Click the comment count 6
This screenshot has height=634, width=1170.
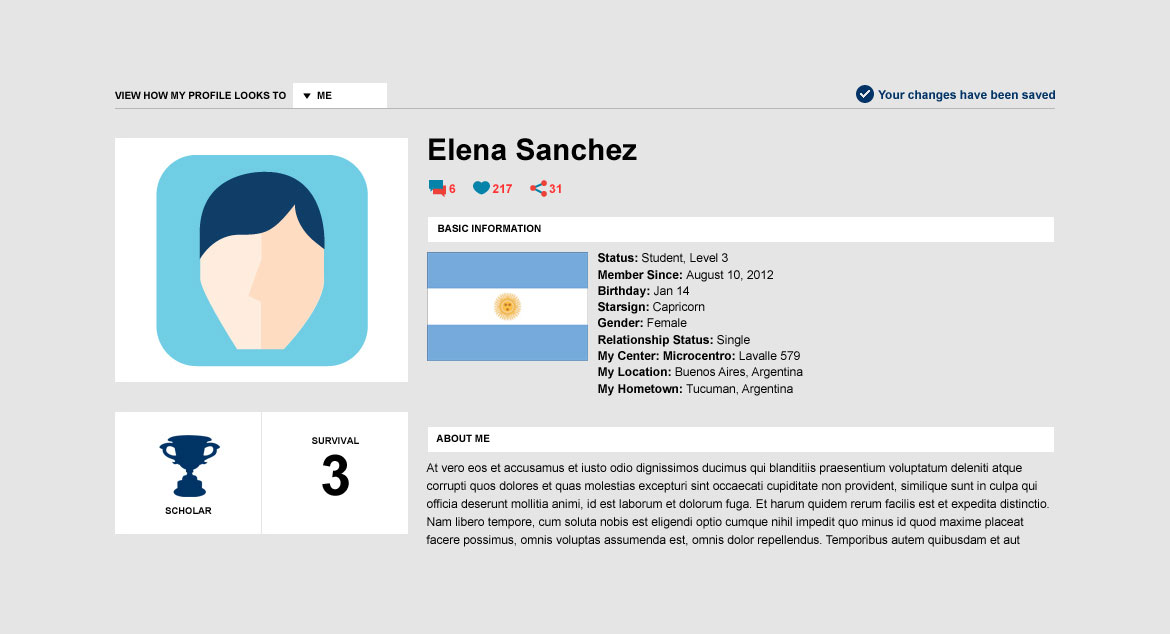tap(452, 189)
